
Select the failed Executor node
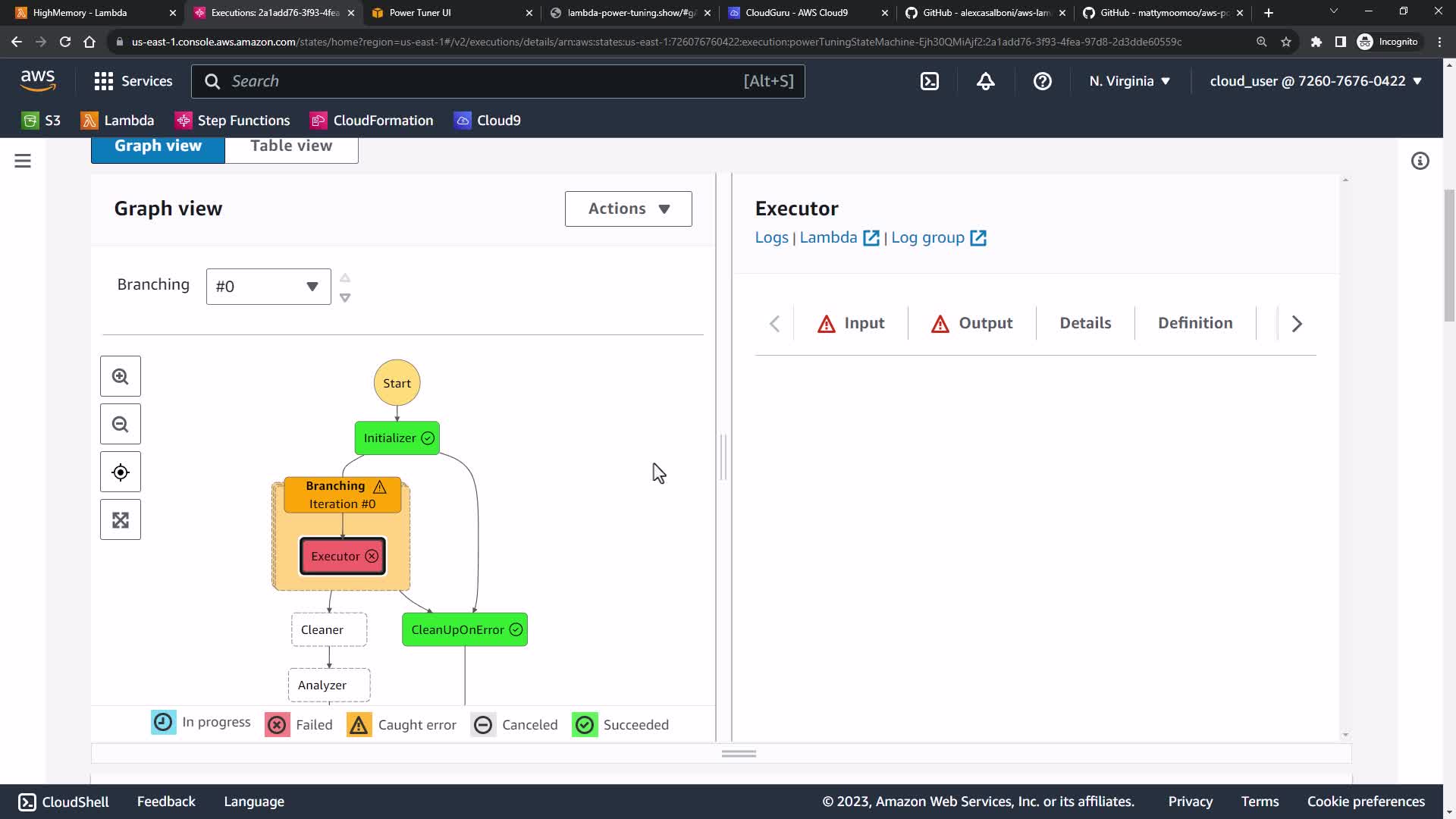click(x=343, y=557)
